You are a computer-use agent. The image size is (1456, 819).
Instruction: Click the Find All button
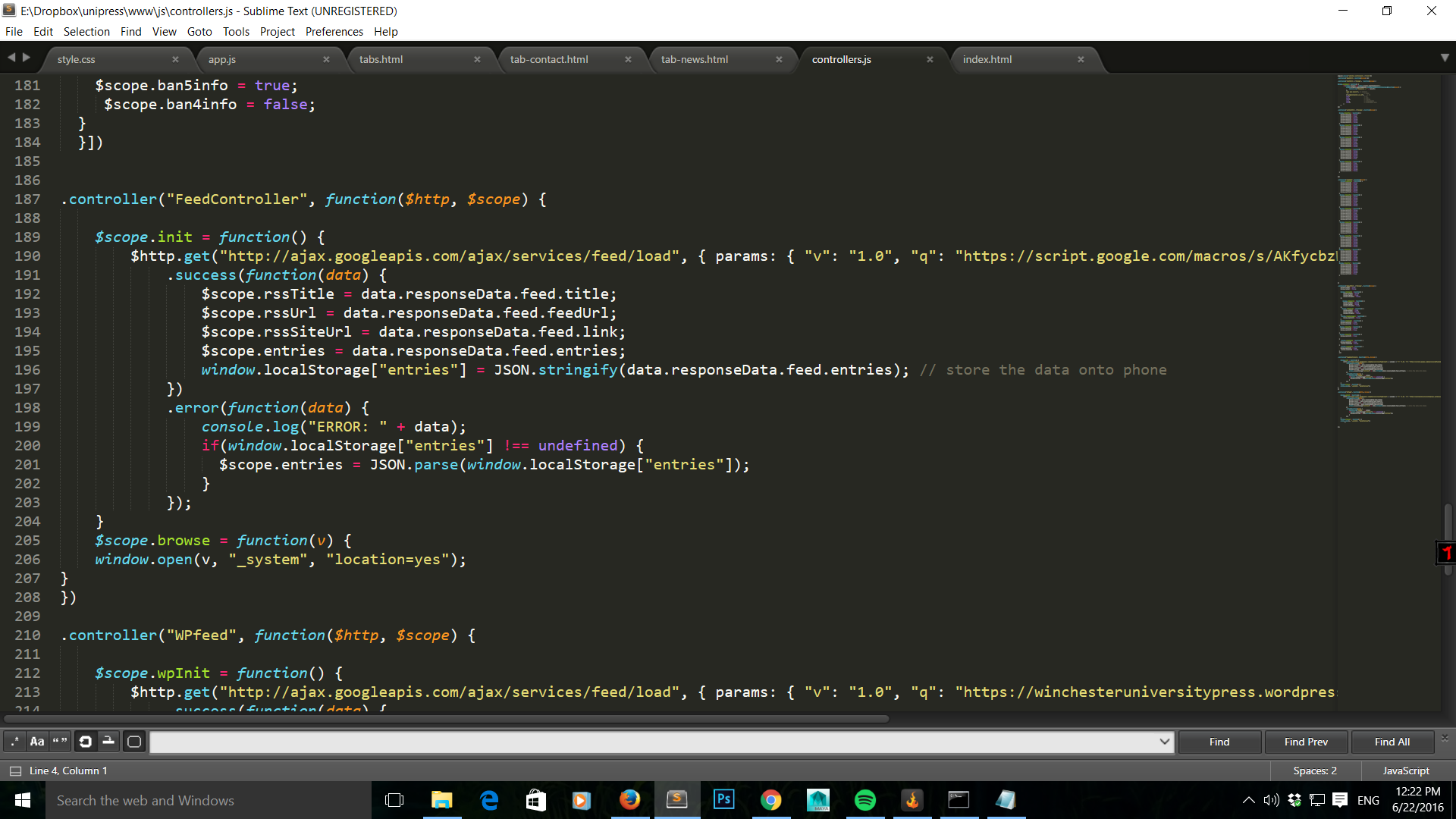tap(1392, 742)
